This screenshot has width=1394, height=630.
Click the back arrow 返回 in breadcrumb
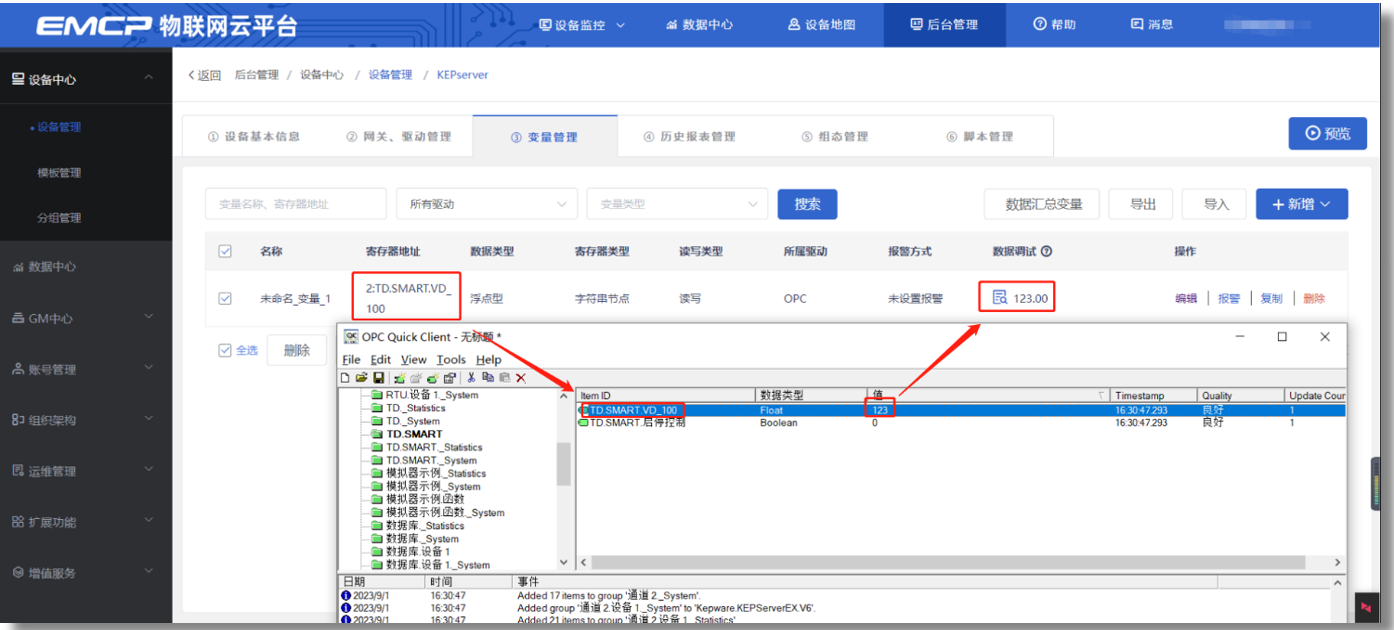[204, 75]
